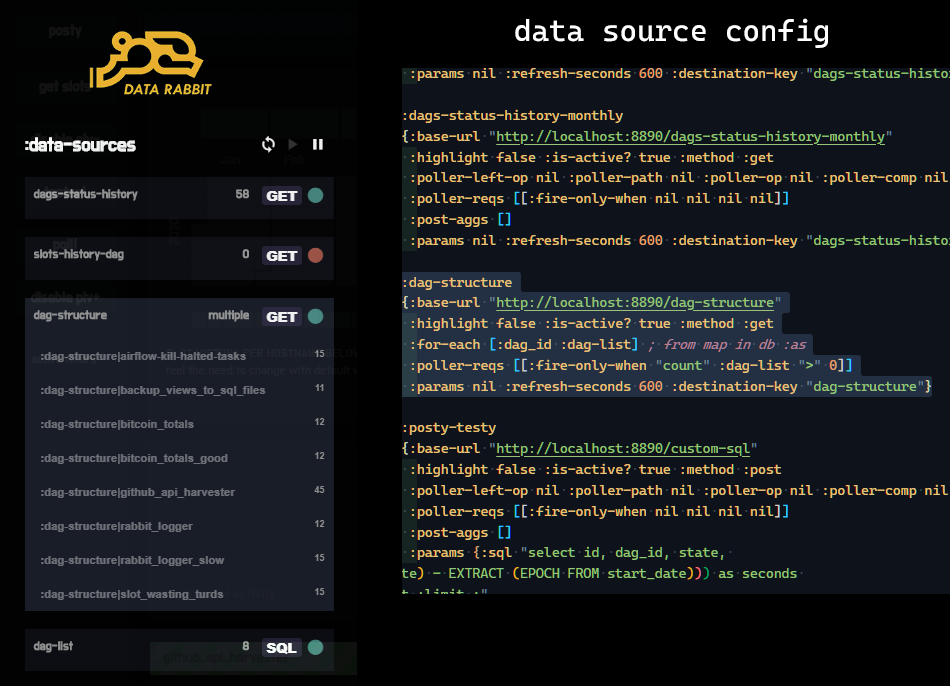Screen dimensions: 950x686
Task: Click the "count" string in poller-reqs
Action: pyautogui.click(x=683, y=365)
